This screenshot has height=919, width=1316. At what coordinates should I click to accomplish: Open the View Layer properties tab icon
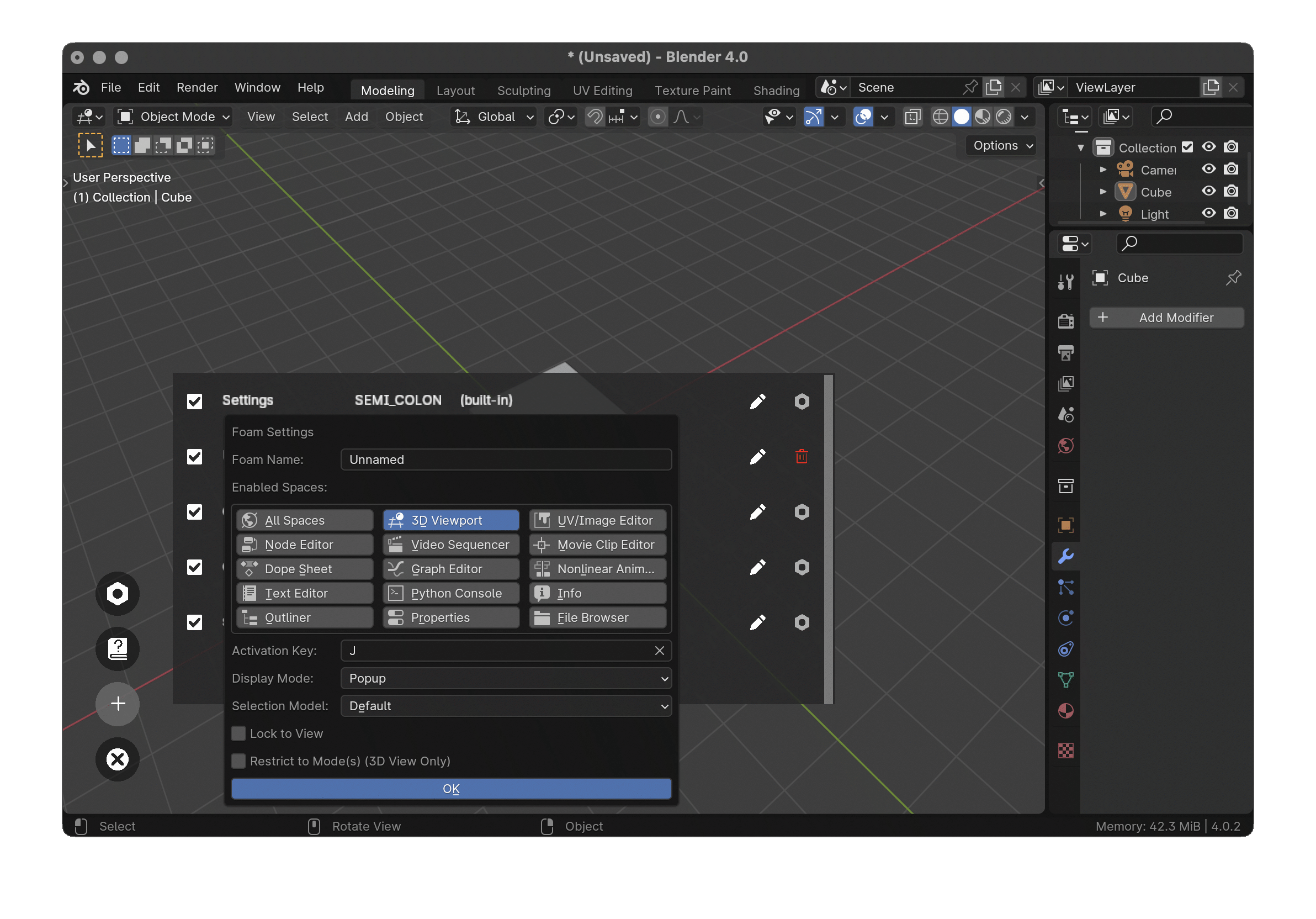click(1065, 383)
